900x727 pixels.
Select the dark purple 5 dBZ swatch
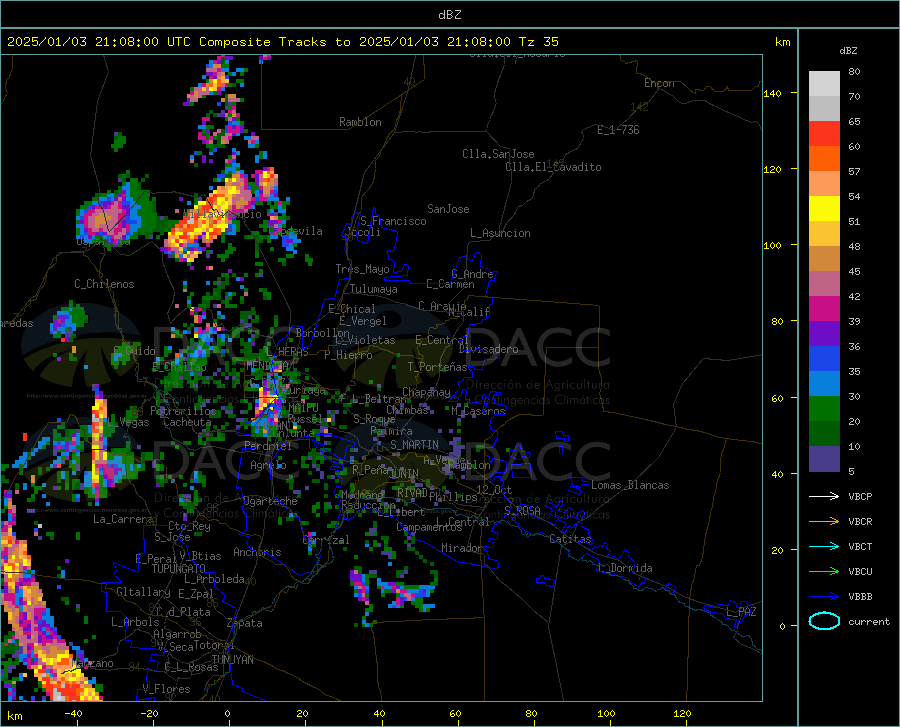(x=824, y=459)
